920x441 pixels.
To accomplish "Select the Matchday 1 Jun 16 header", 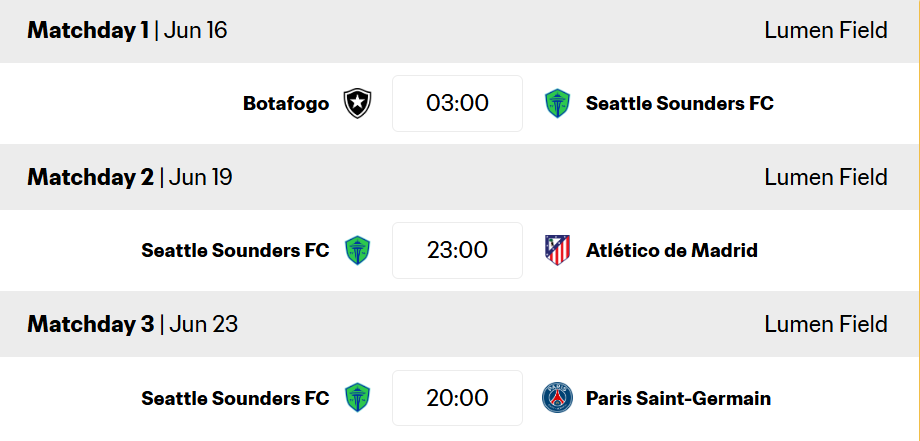I will coord(127,30).
